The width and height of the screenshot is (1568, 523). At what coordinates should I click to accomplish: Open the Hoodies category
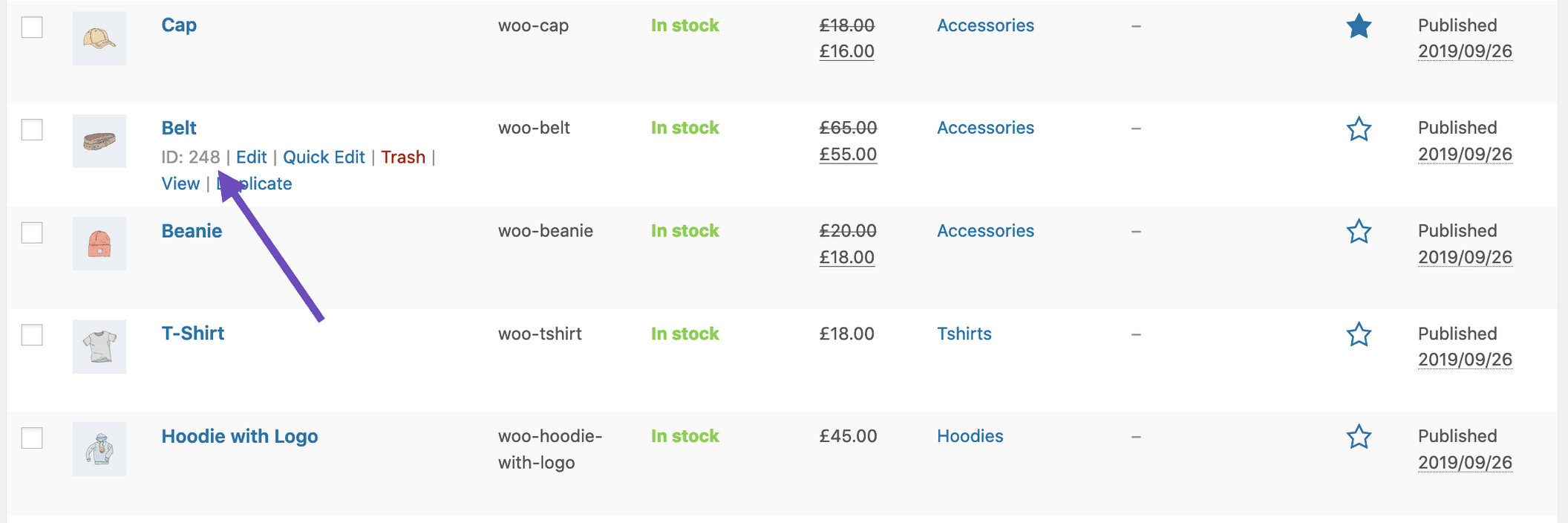(969, 436)
